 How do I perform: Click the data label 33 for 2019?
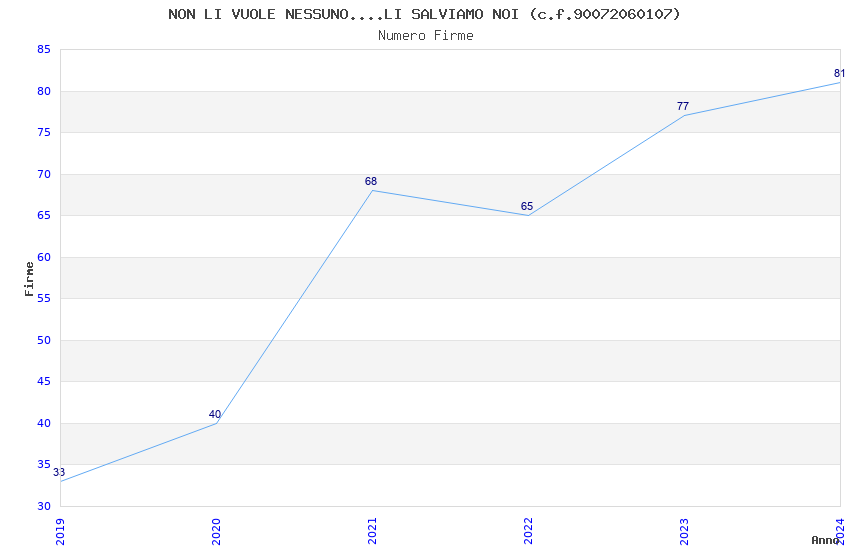59,472
